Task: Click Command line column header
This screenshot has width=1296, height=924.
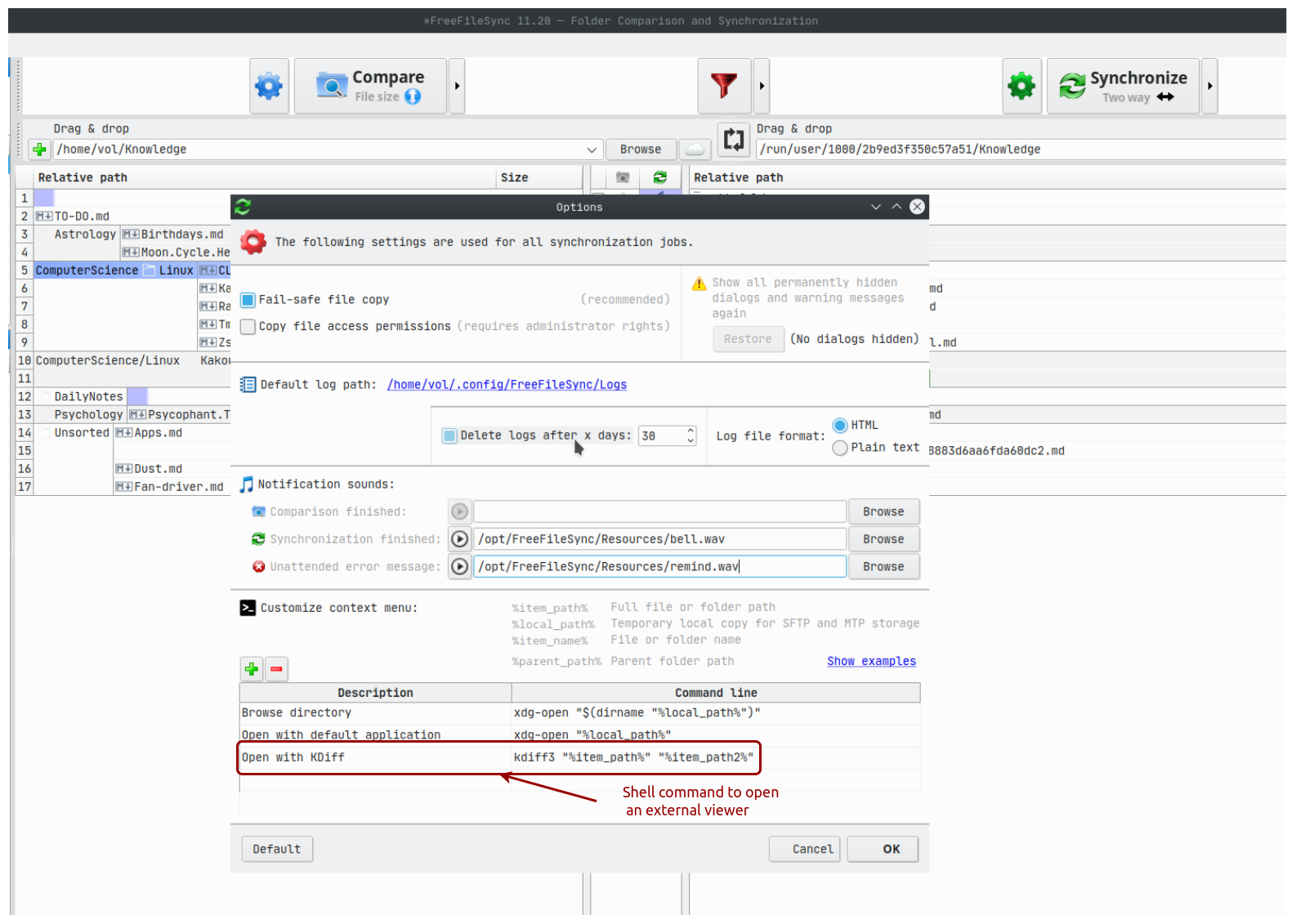Action: click(716, 694)
